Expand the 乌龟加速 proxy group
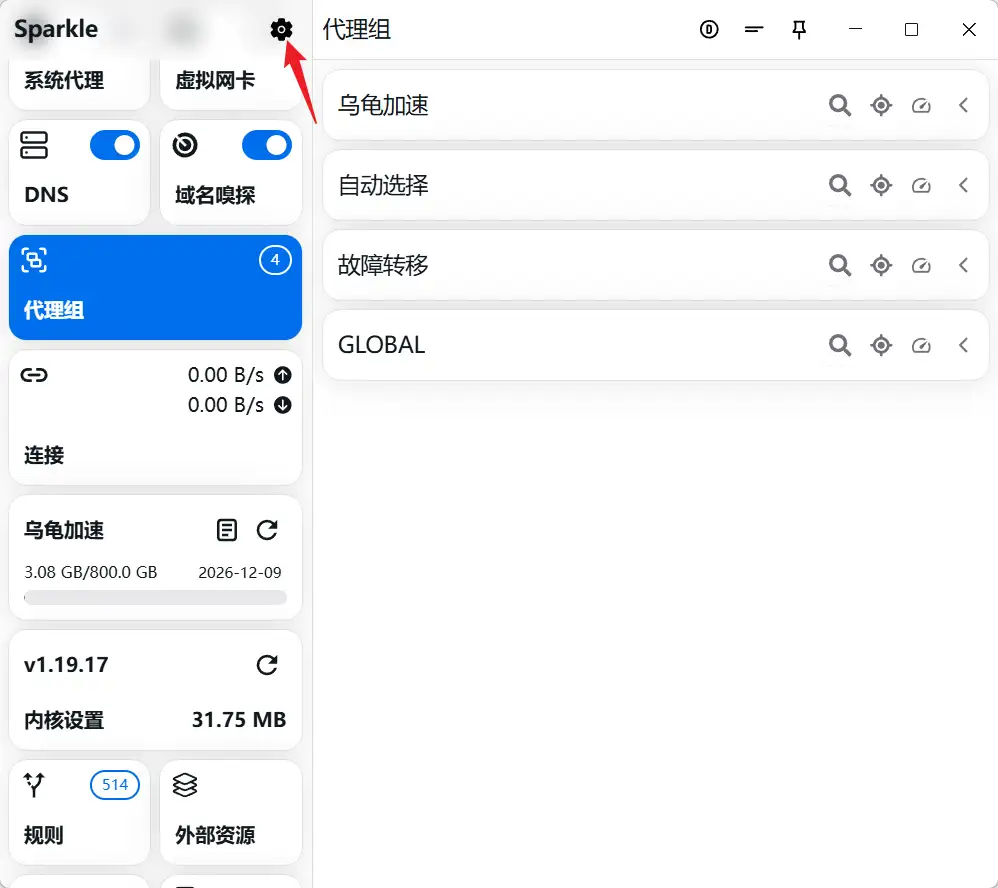Viewport: 998px width, 888px height. tap(963, 105)
